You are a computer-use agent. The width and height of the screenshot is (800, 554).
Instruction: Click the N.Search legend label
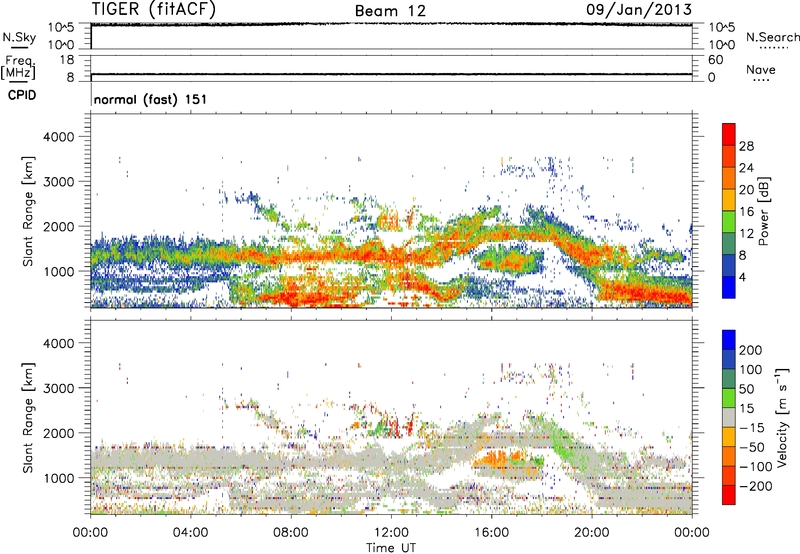772,37
